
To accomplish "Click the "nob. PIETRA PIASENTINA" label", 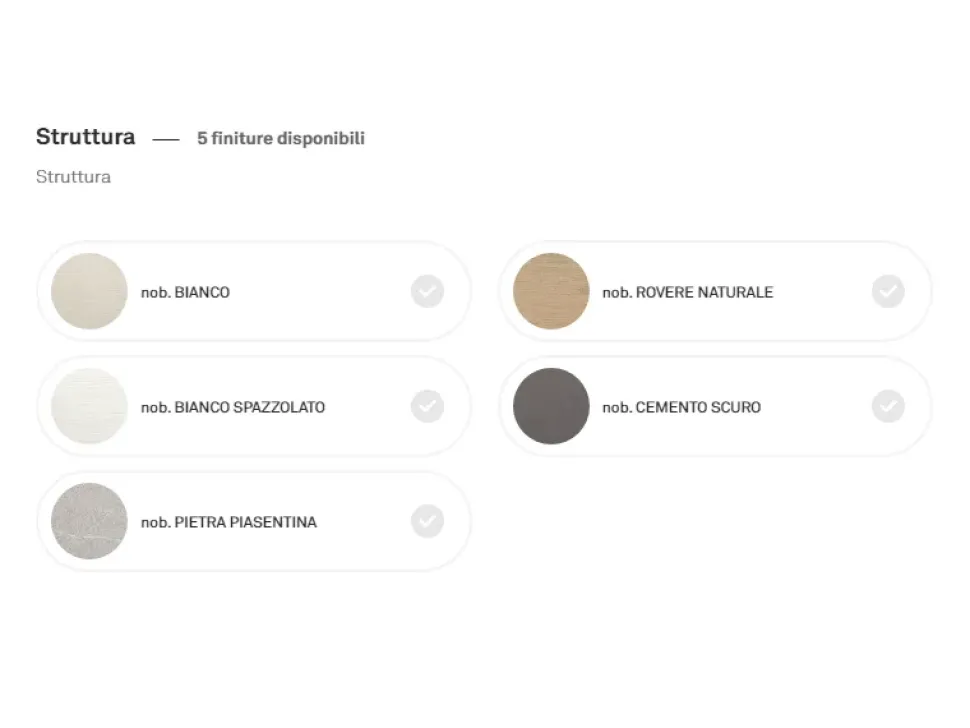I will [229, 523].
